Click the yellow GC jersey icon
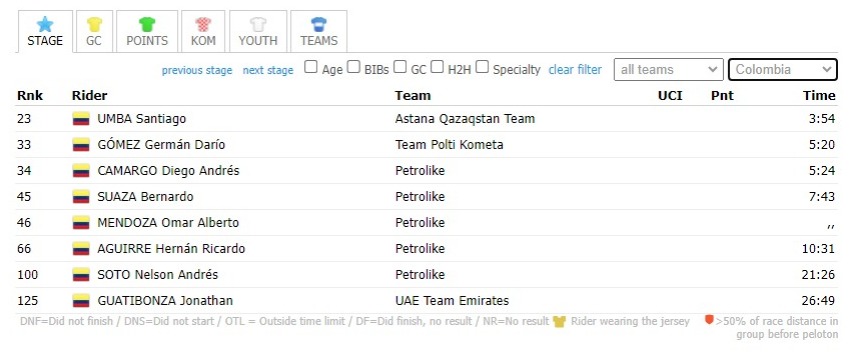The width and height of the screenshot is (851, 360). [x=94, y=24]
